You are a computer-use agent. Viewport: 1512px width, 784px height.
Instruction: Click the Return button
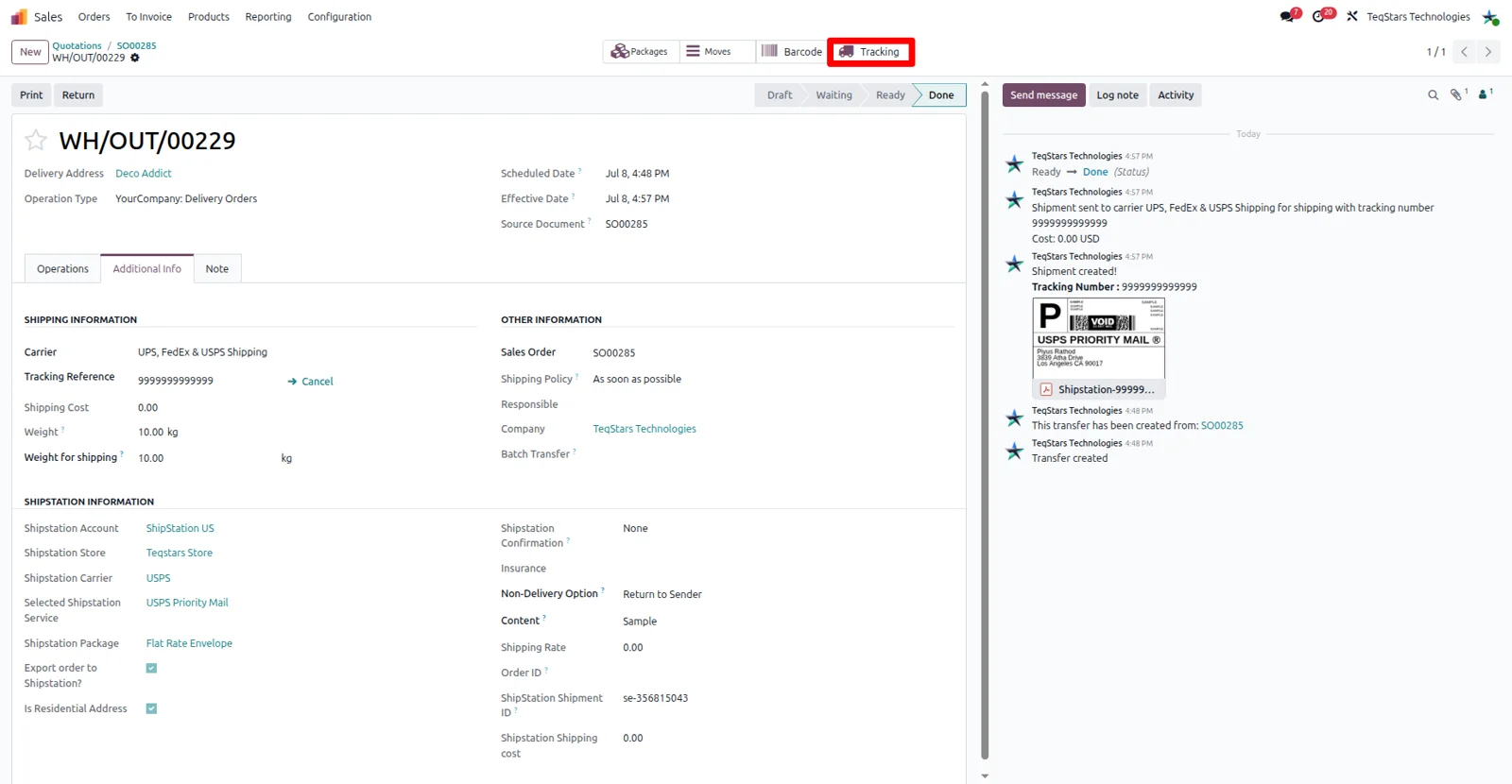78,94
